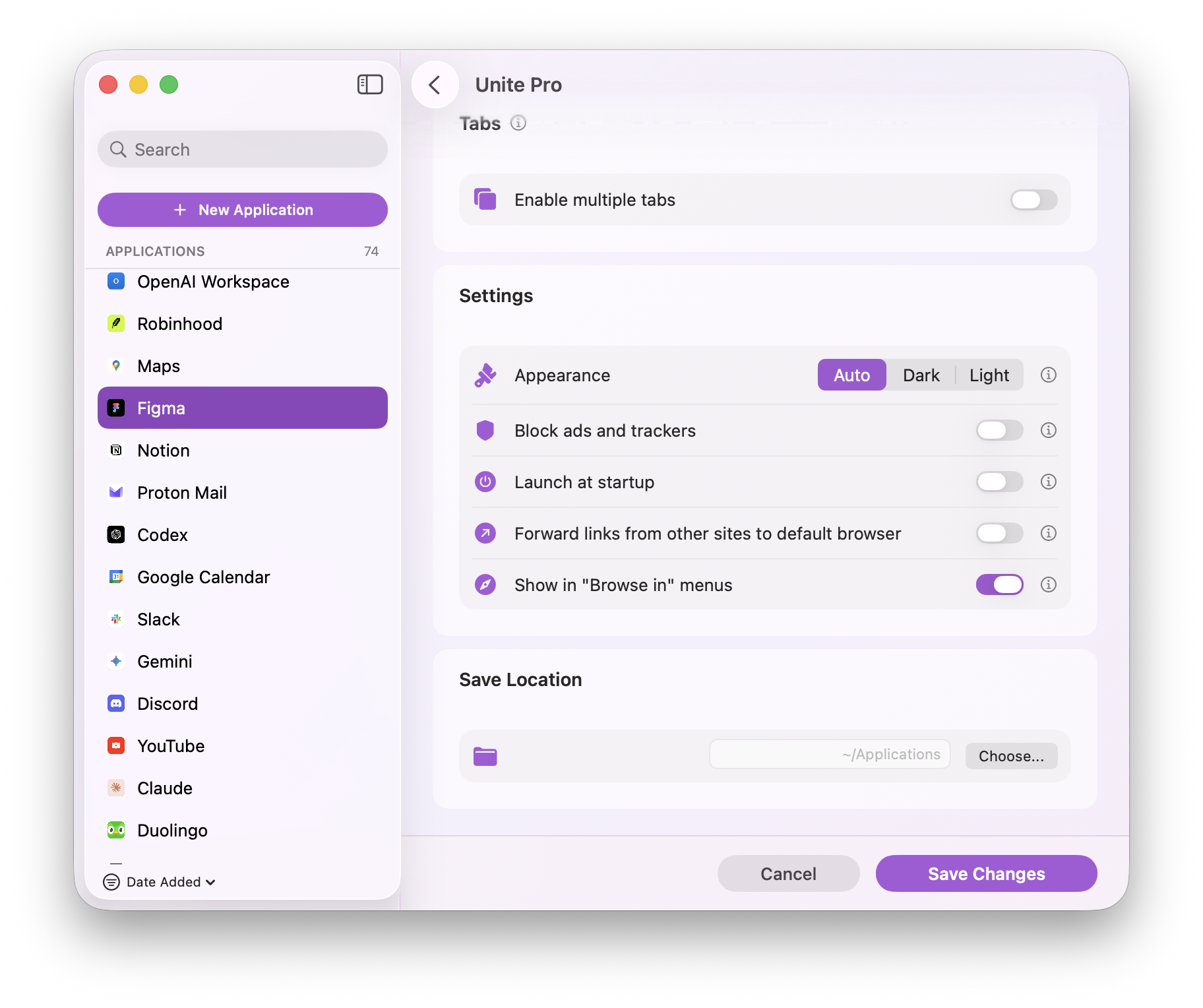Viewport: 1203px width, 1008px height.
Task: Click the Robinhood feather icon
Action: (x=116, y=324)
